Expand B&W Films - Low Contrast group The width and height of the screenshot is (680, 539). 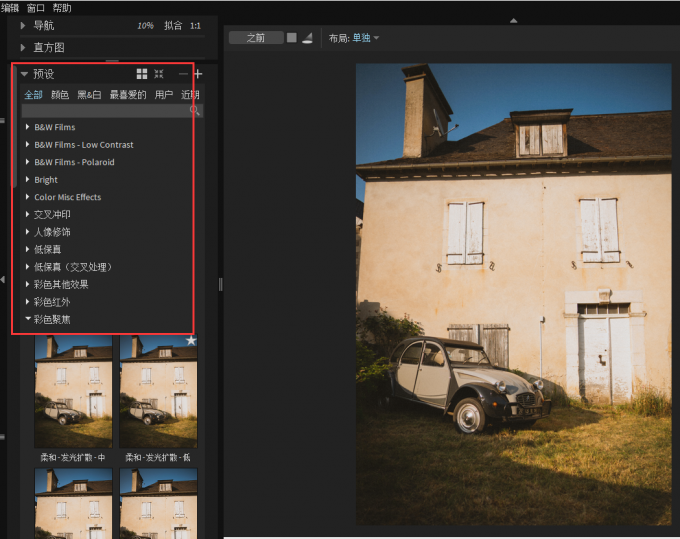tap(27, 144)
